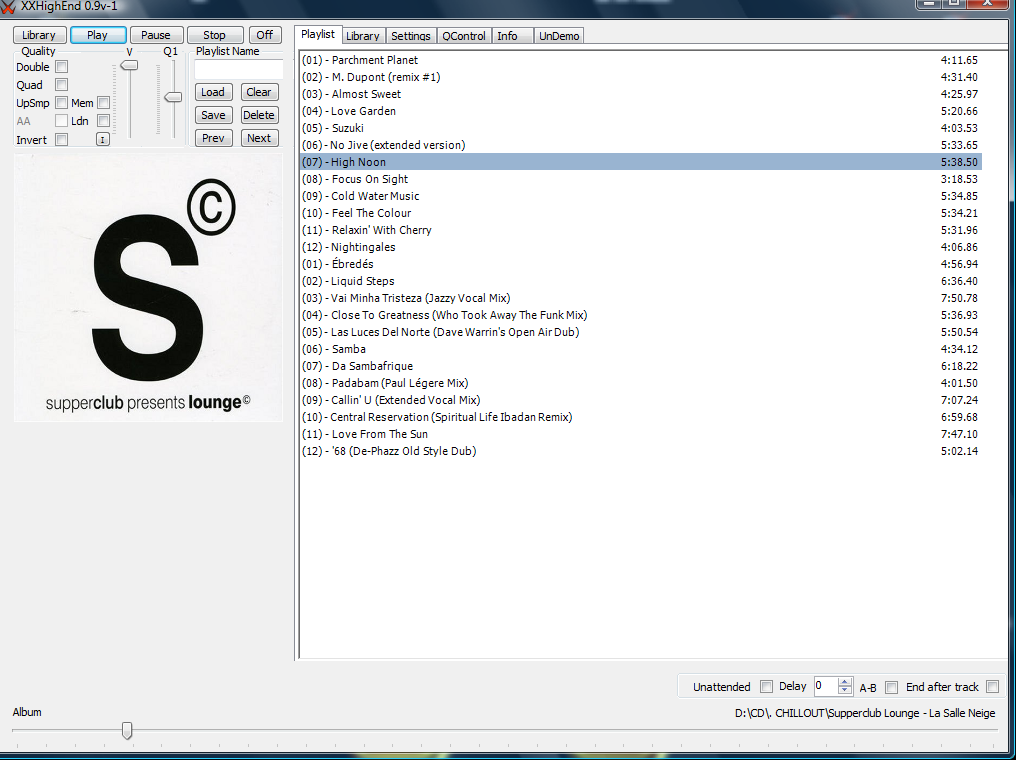The width and height of the screenshot is (1016, 760).
Task: Select track Almost Sweet
Action: [x=641, y=94]
